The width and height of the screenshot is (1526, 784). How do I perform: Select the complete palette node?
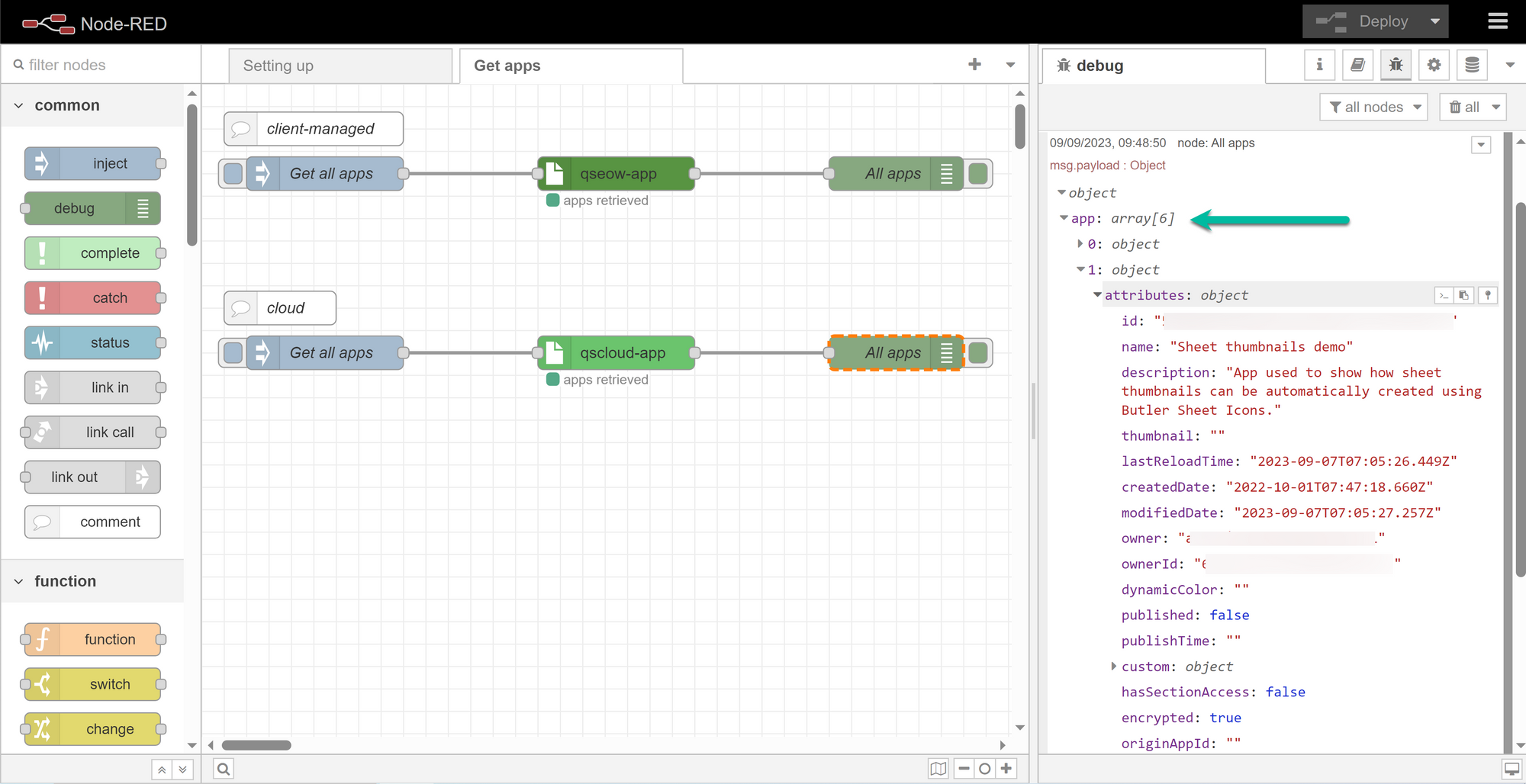(93, 253)
